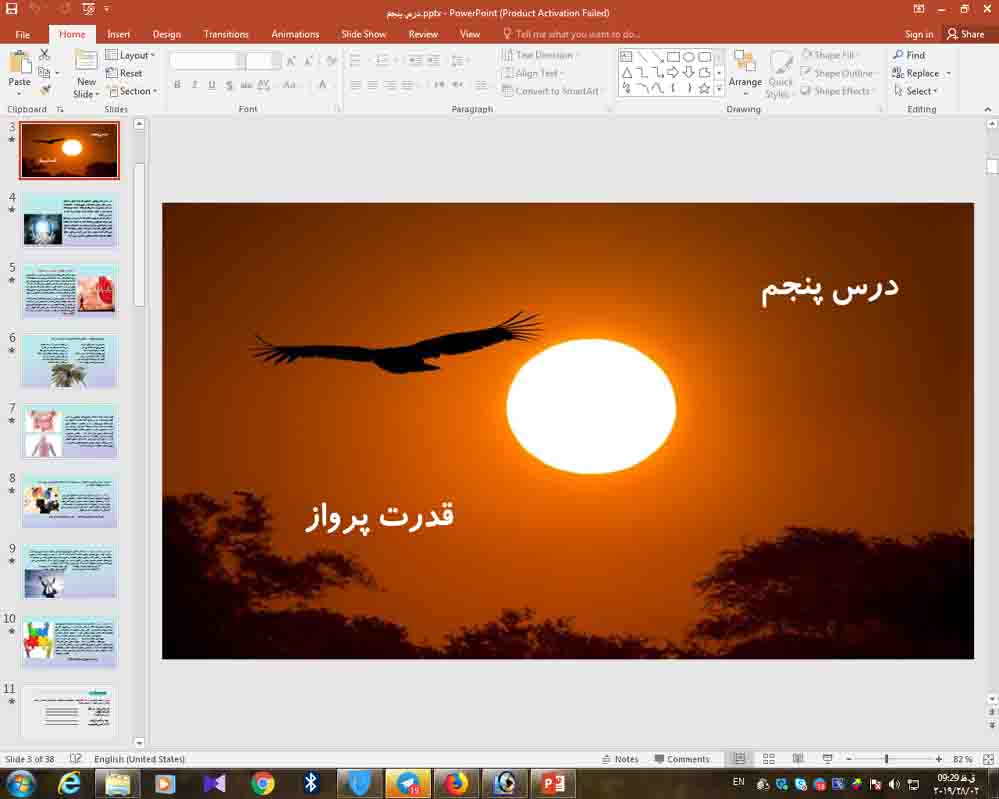Screen dimensions: 999x799
Task: Select the triangle shape in shapes gallery
Action: (627, 73)
